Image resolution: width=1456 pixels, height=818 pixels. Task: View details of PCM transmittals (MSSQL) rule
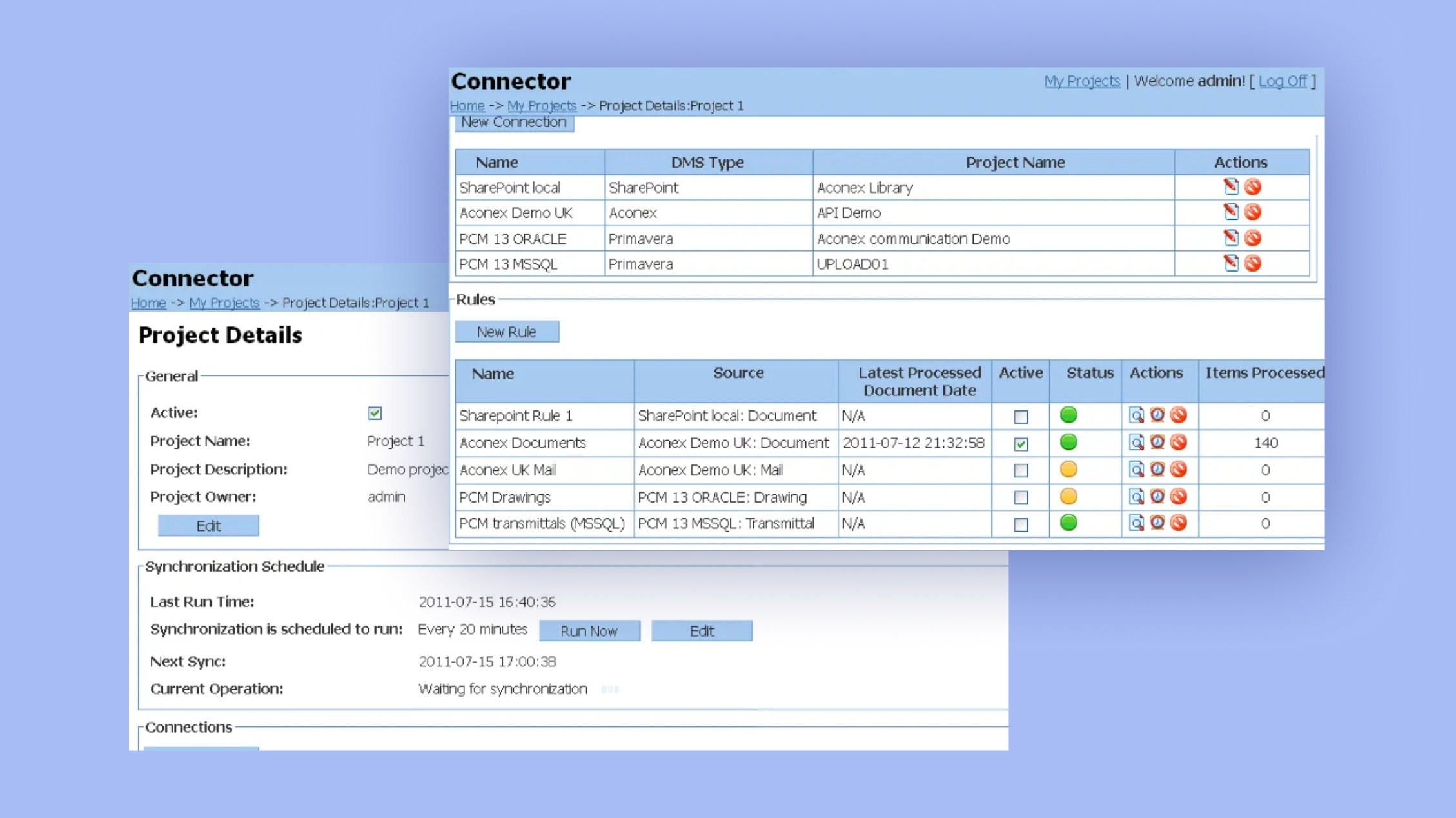1136,523
